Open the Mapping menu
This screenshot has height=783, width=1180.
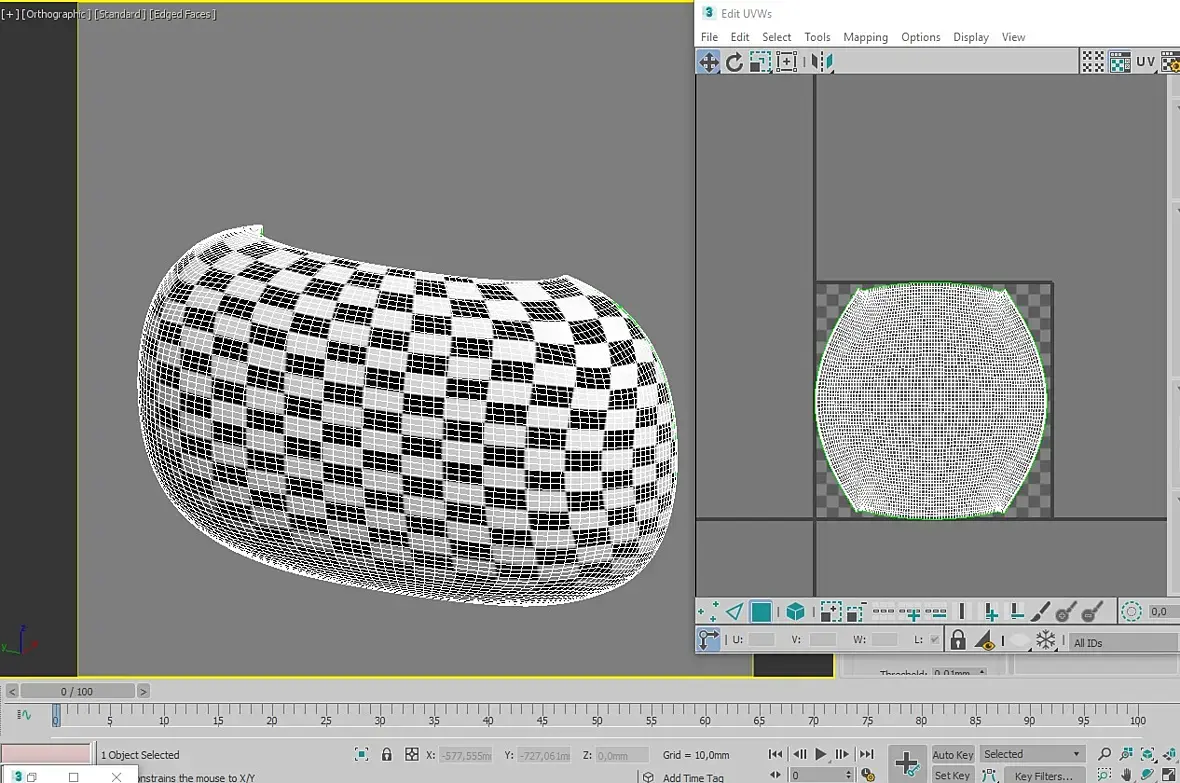point(865,37)
